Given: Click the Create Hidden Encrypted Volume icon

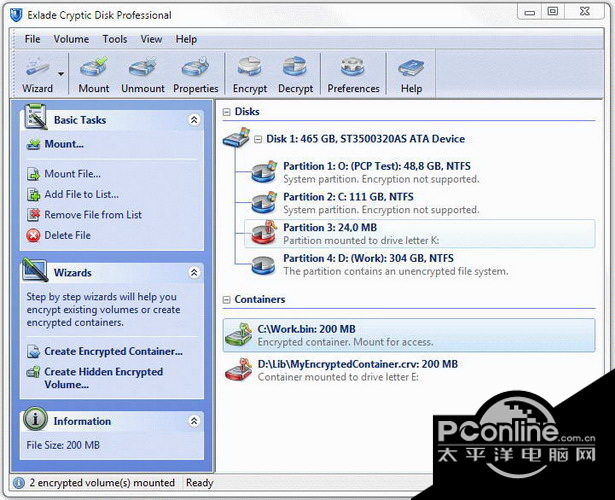Looking at the screenshot, I should pyautogui.click(x=33, y=372).
